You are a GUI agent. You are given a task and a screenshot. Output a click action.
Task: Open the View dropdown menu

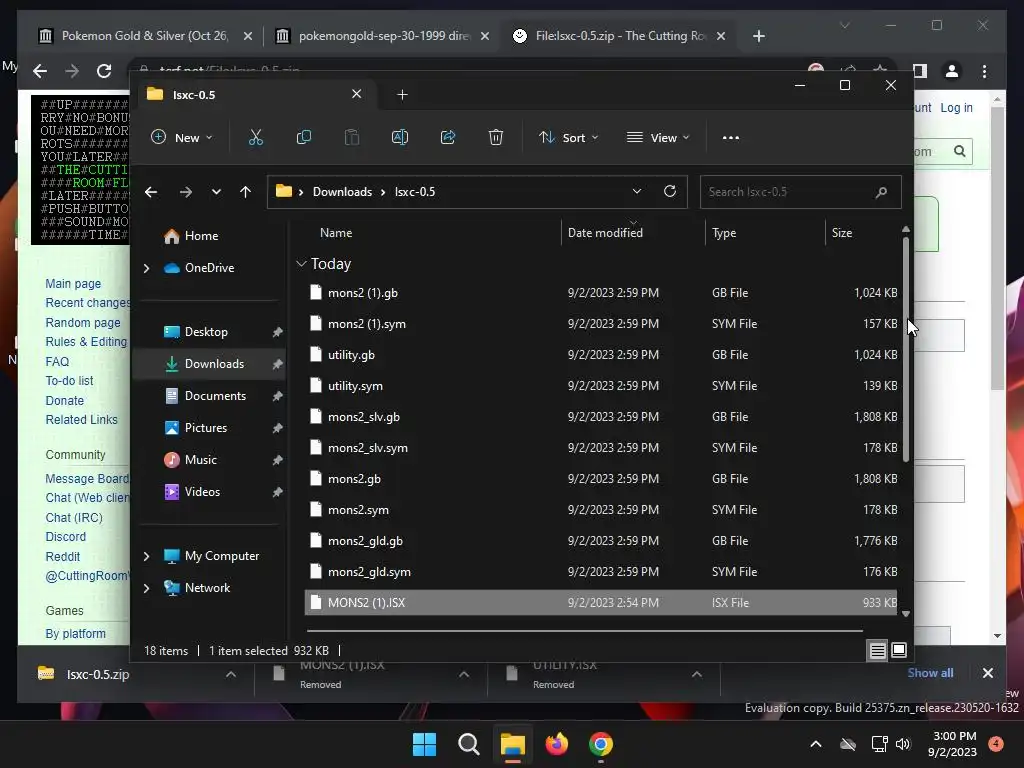pos(658,138)
